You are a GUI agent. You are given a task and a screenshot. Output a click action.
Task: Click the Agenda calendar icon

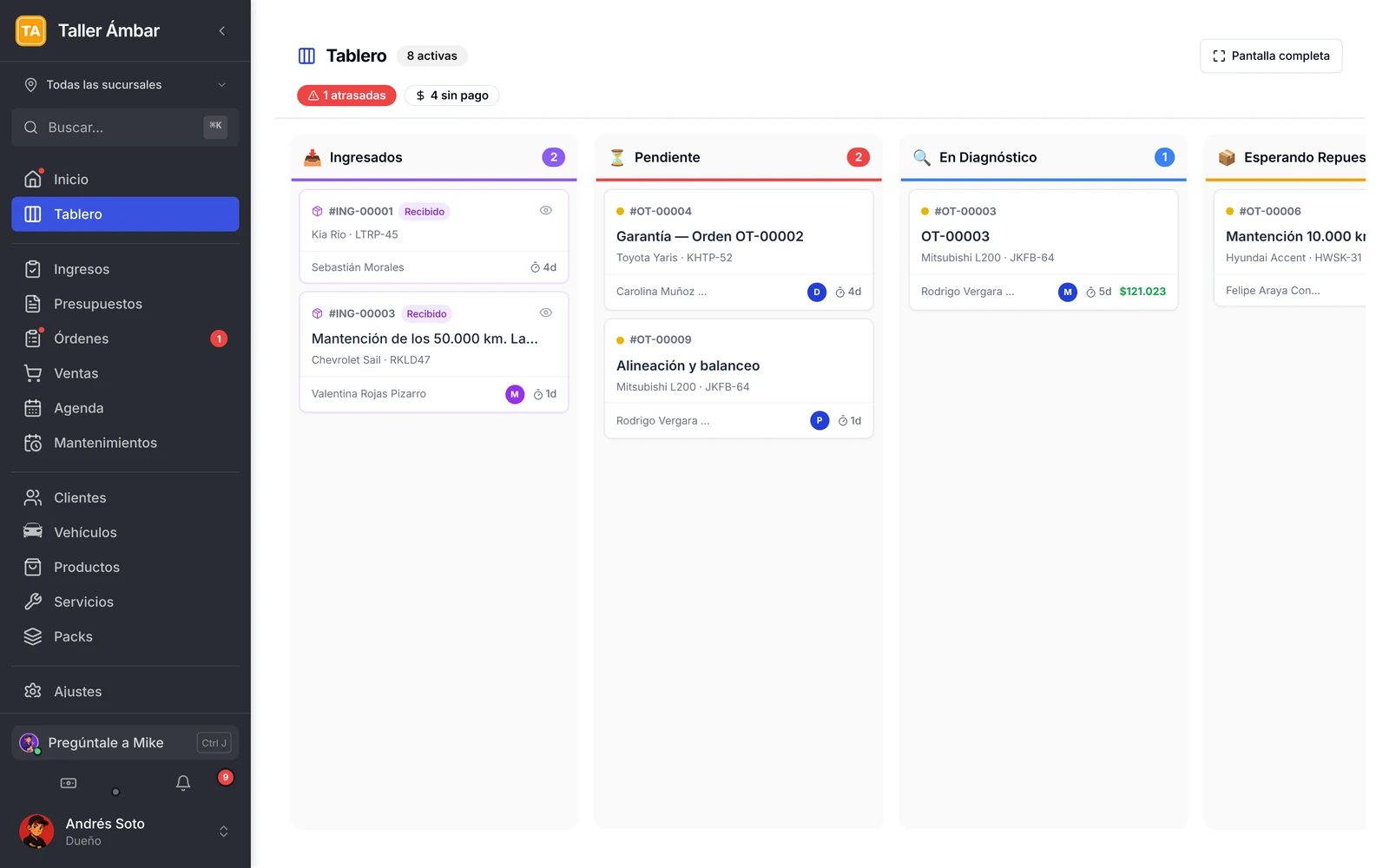tap(33, 408)
